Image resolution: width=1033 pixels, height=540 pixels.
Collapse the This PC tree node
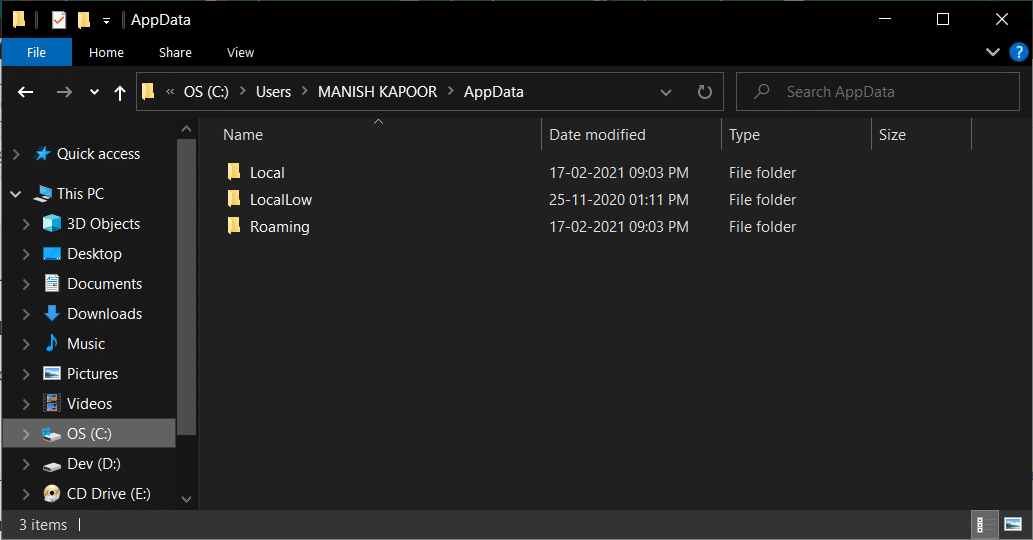(16, 194)
